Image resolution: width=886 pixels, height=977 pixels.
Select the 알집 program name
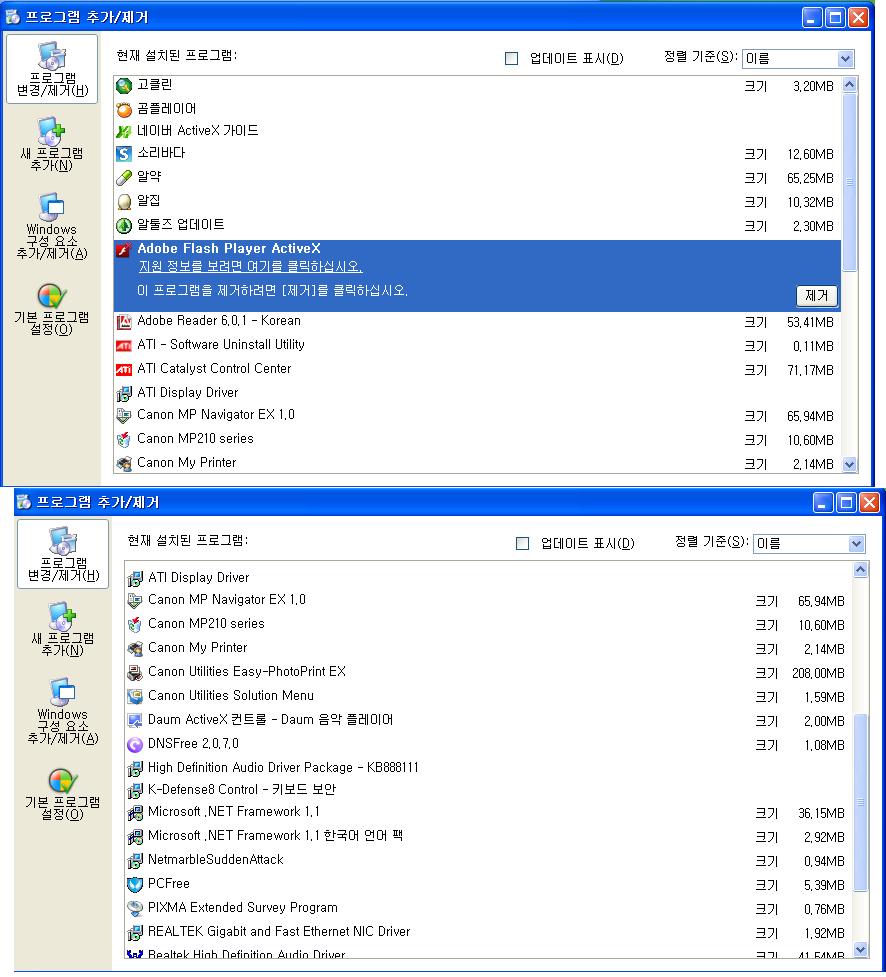click(149, 201)
